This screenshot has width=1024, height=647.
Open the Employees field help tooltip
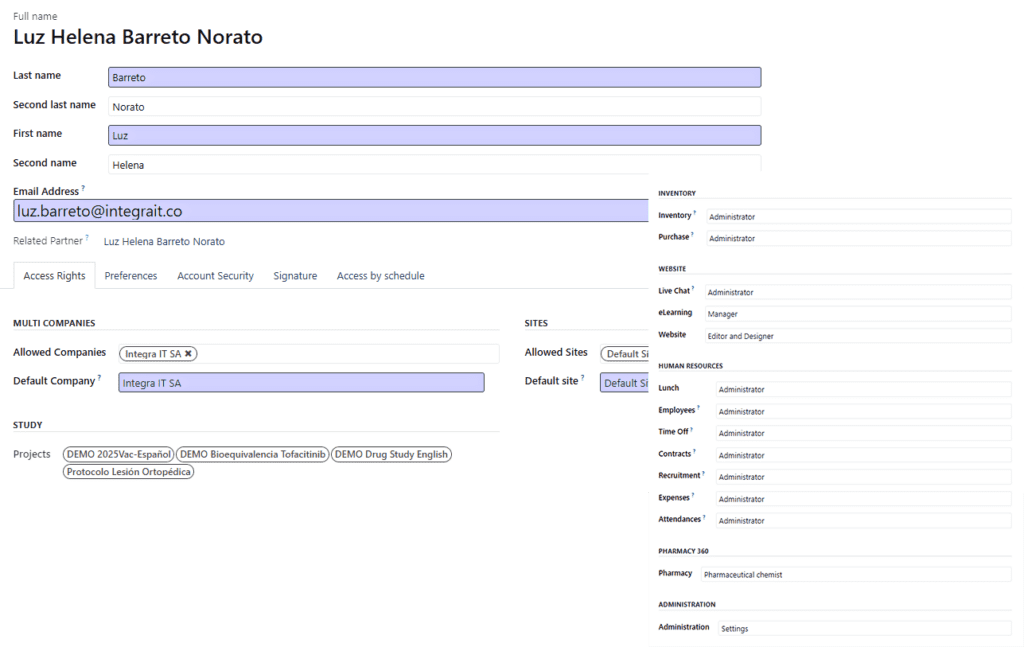697,407
